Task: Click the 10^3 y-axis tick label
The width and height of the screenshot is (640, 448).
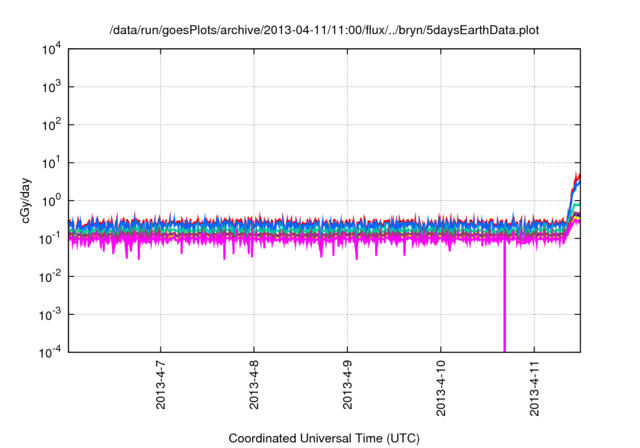Action: tap(51, 87)
